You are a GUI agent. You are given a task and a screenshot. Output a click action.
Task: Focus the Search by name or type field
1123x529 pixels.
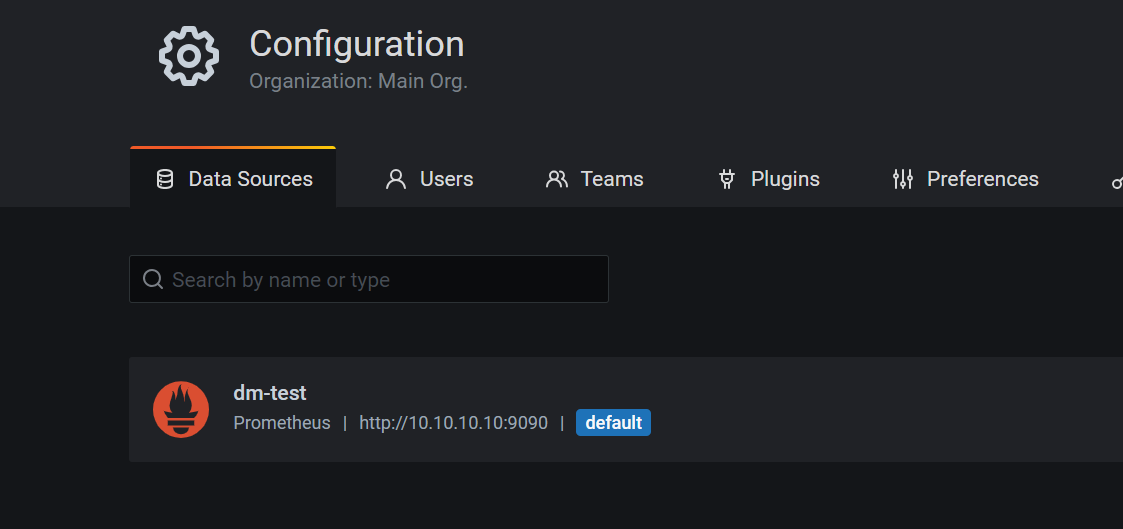pos(369,279)
